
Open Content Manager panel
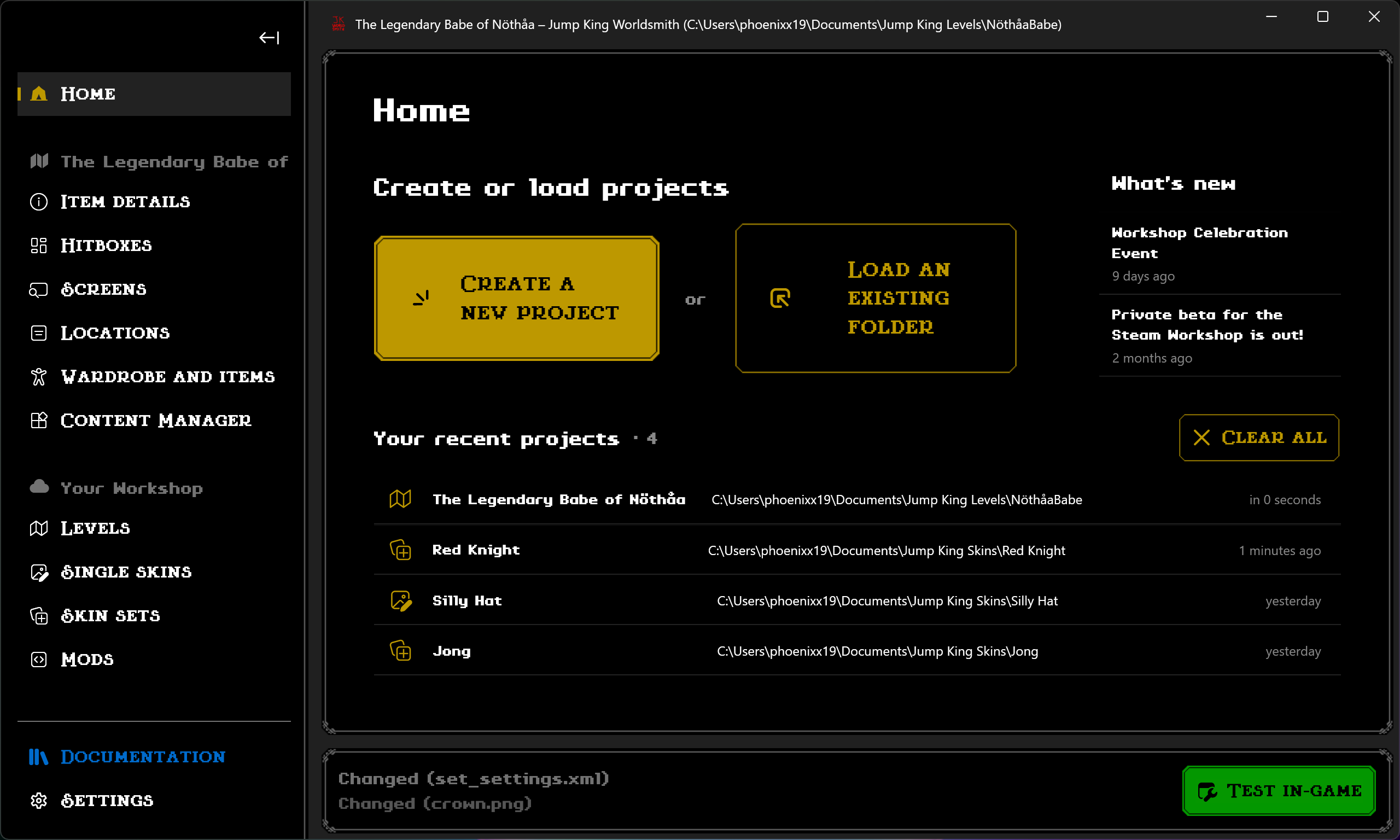[155, 420]
